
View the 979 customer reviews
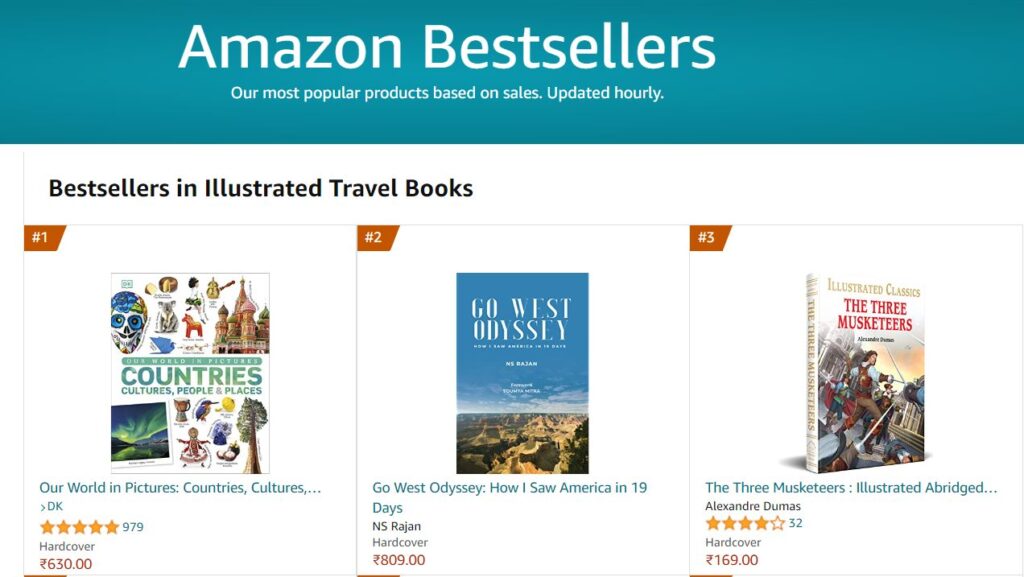[x=133, y=527]
